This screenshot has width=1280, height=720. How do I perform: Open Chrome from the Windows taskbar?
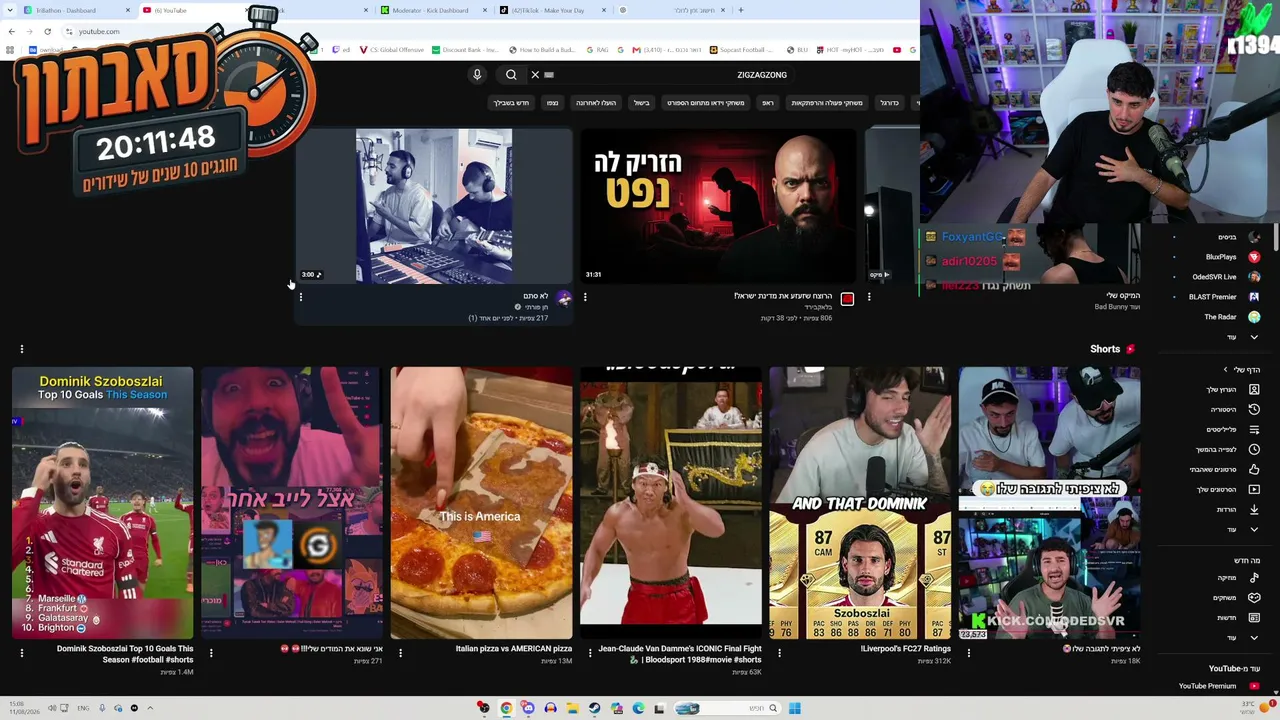click(506, 708)
